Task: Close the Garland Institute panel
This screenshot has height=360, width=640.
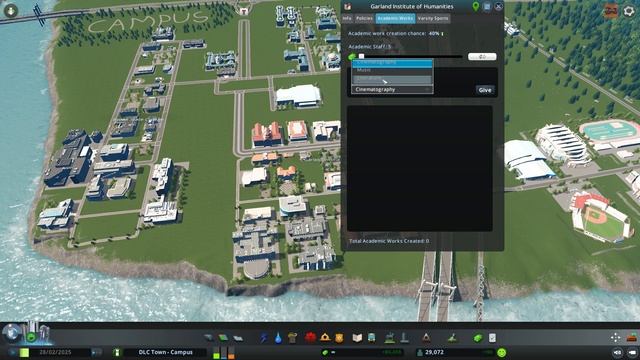Action: point(498,7)
